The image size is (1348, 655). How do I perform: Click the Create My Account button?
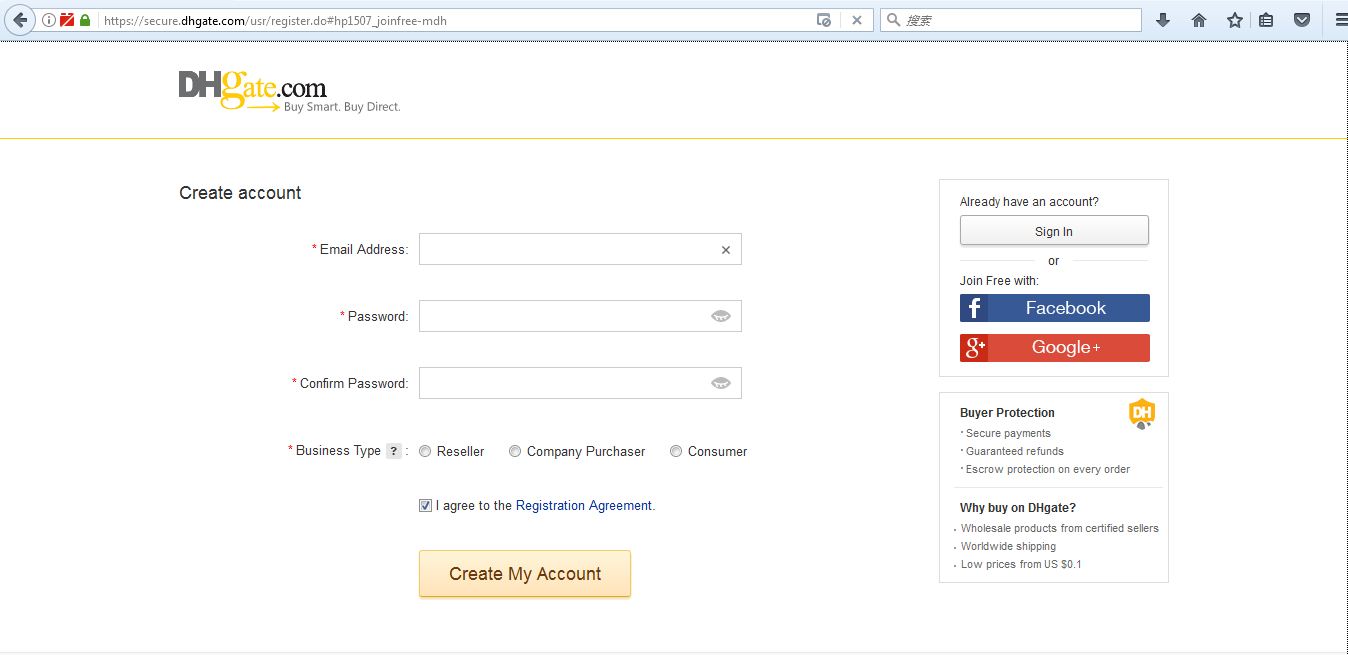524,573
